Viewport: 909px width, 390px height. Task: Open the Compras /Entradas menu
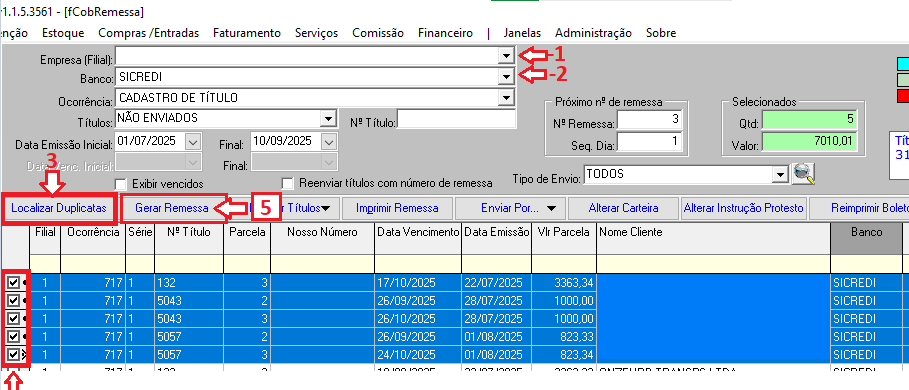pos(148,33)
